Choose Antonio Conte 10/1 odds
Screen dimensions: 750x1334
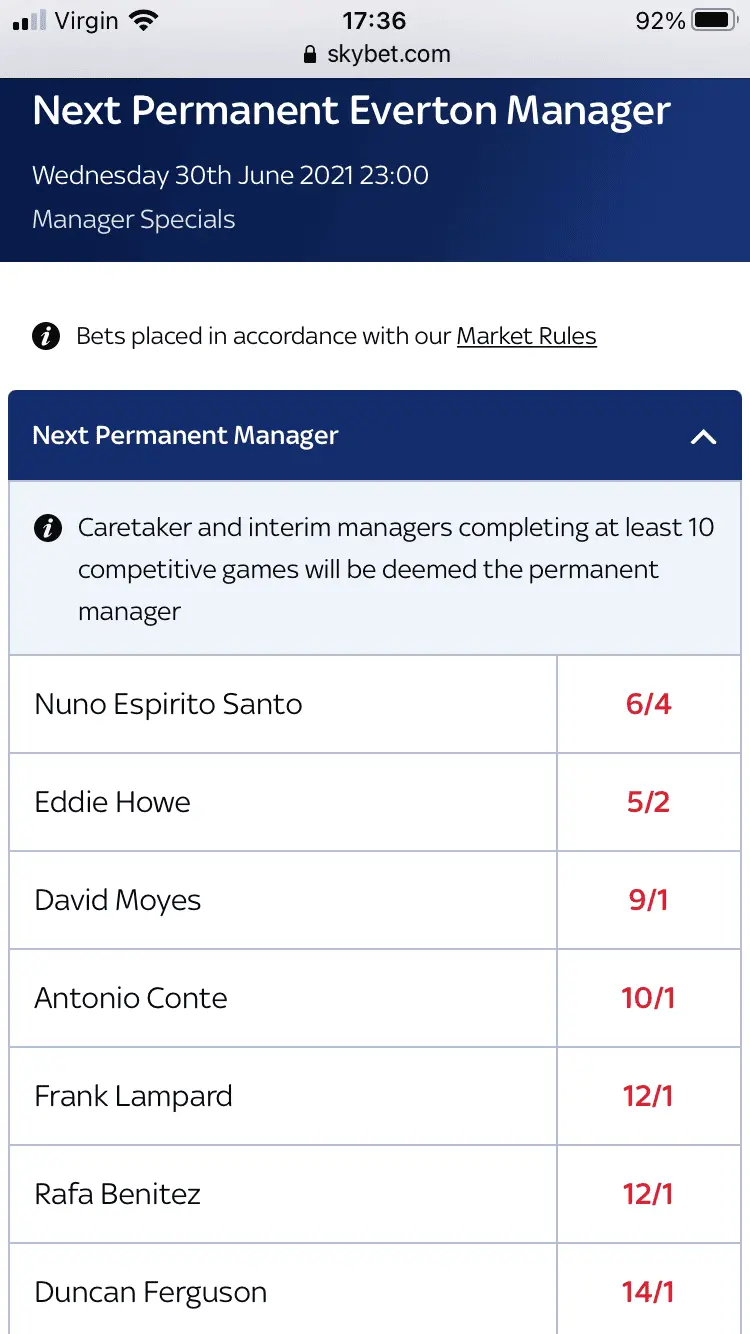point(648,998)
